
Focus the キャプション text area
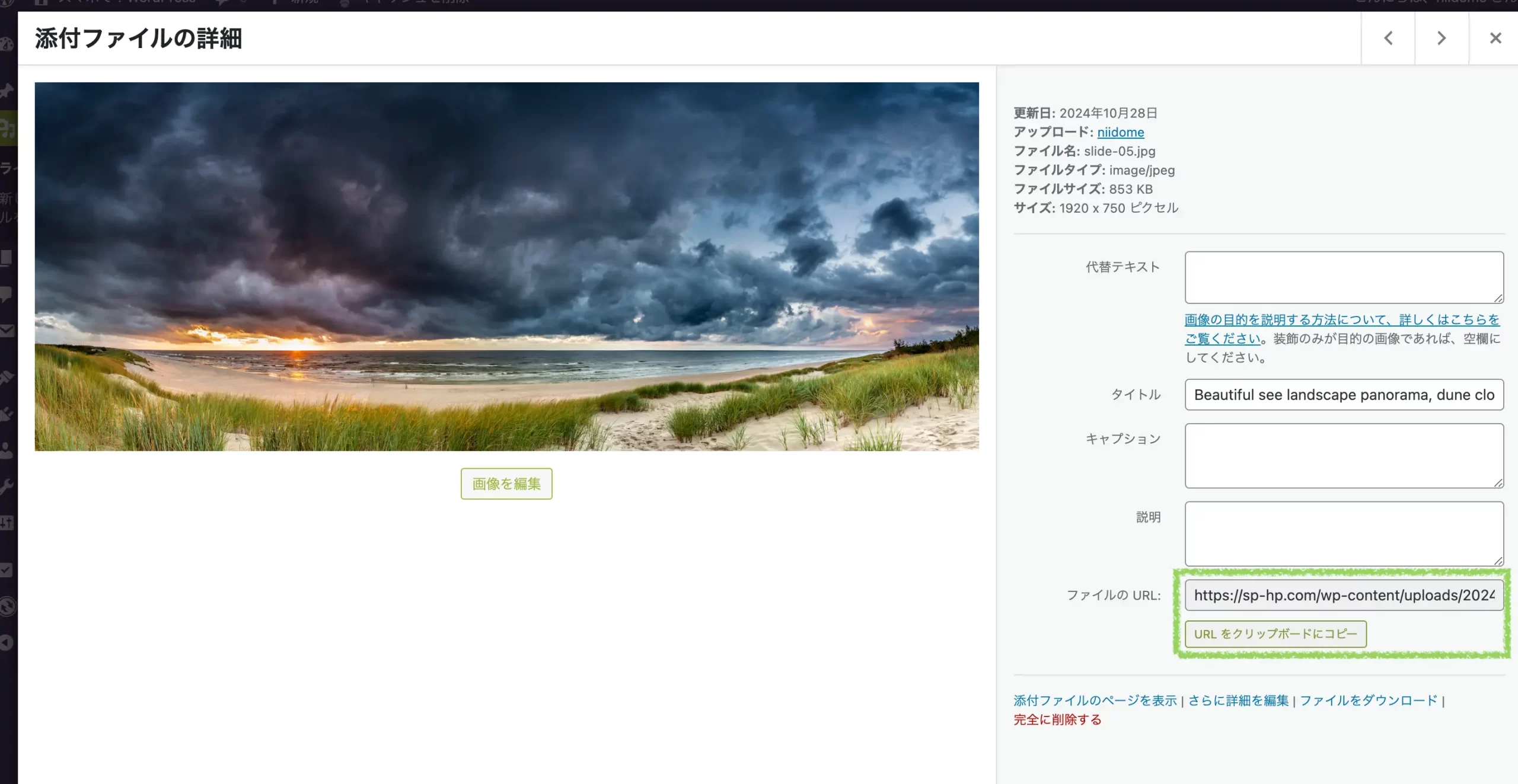point(1344,455)
